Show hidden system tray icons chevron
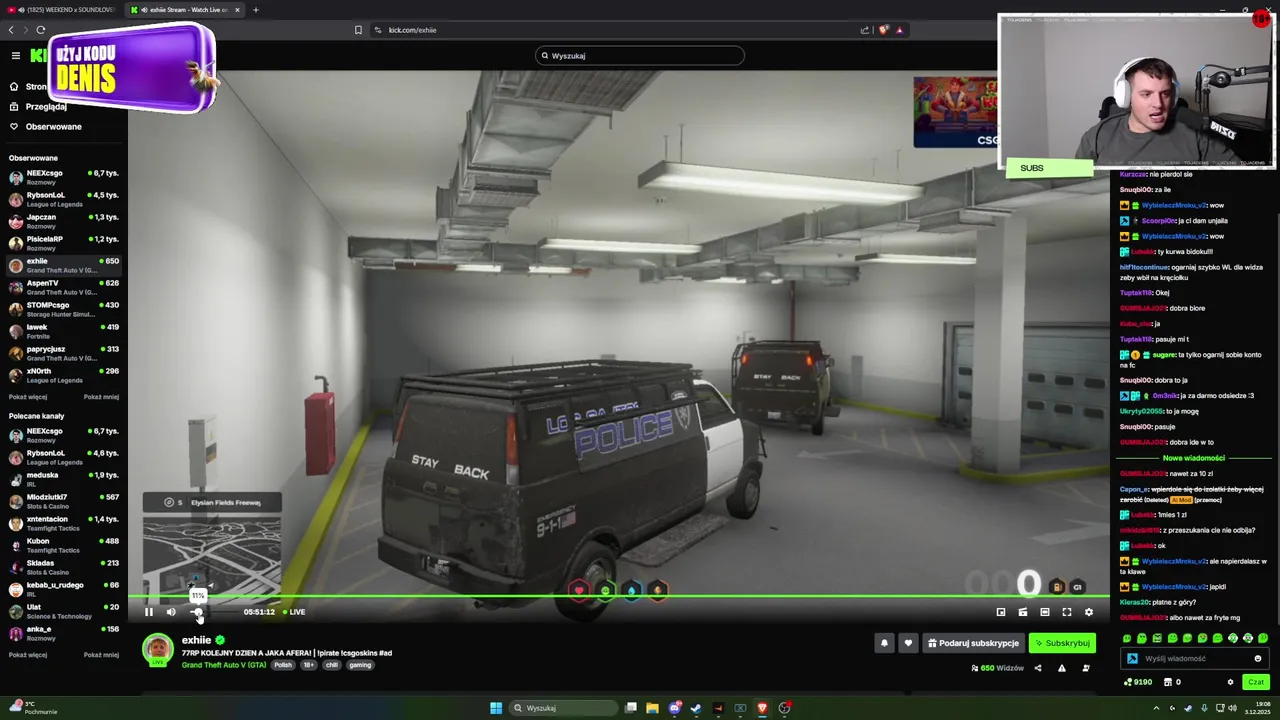This screenshot has width=1280, height=720. pos(1157,708)
